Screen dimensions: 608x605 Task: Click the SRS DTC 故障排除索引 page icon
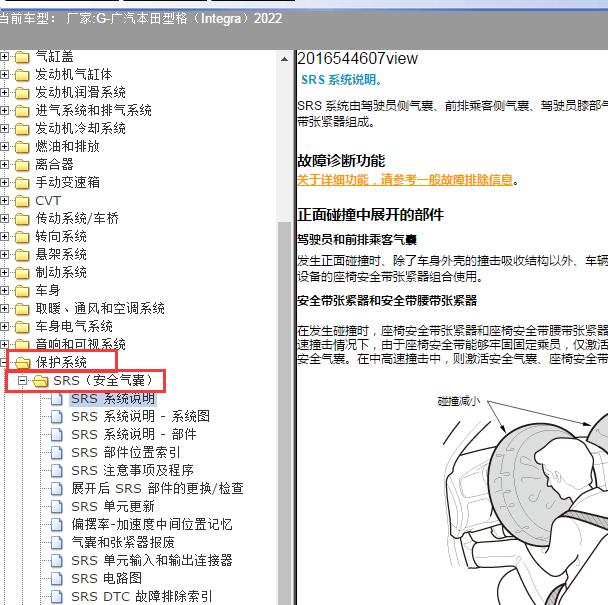[57, 596]
